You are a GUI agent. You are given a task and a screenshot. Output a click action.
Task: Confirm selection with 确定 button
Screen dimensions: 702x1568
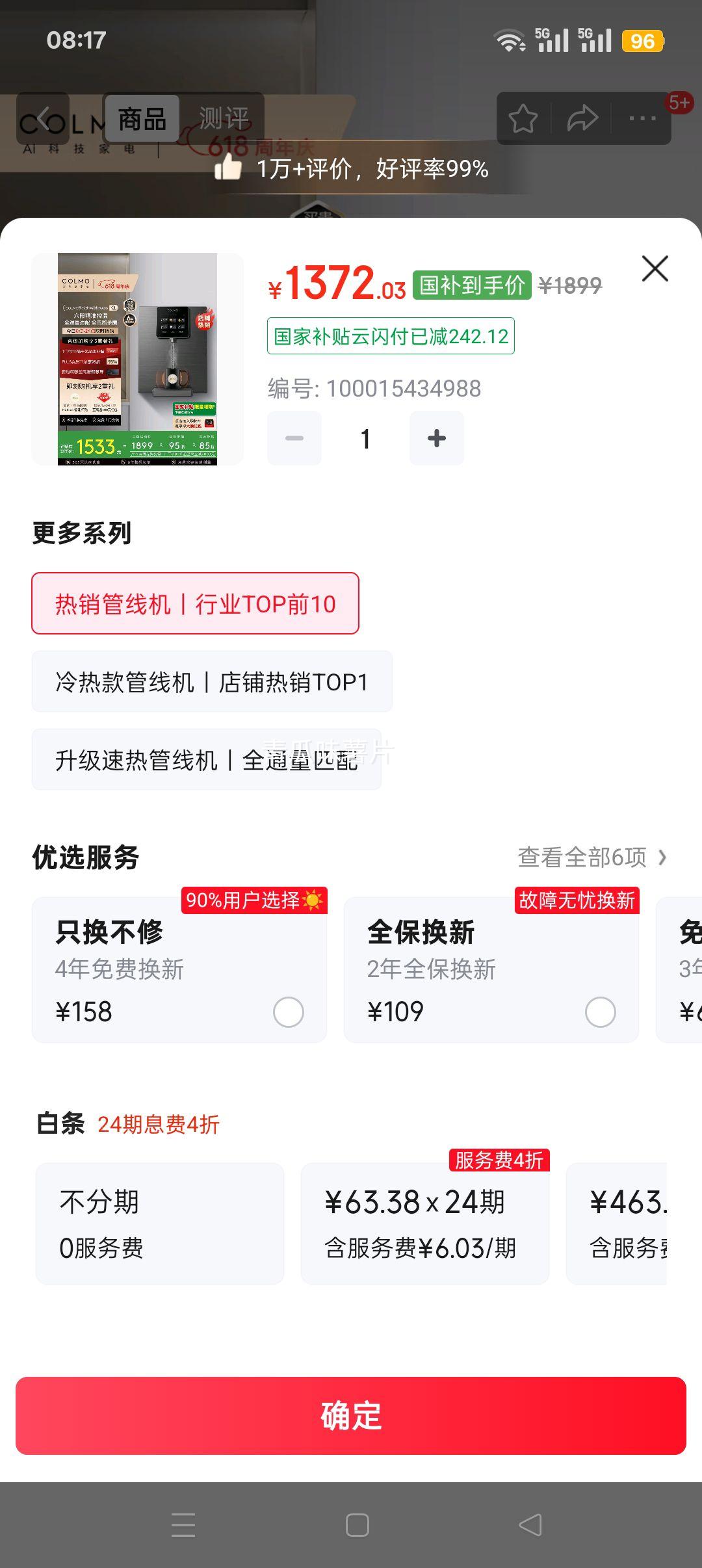point(351,1416)
